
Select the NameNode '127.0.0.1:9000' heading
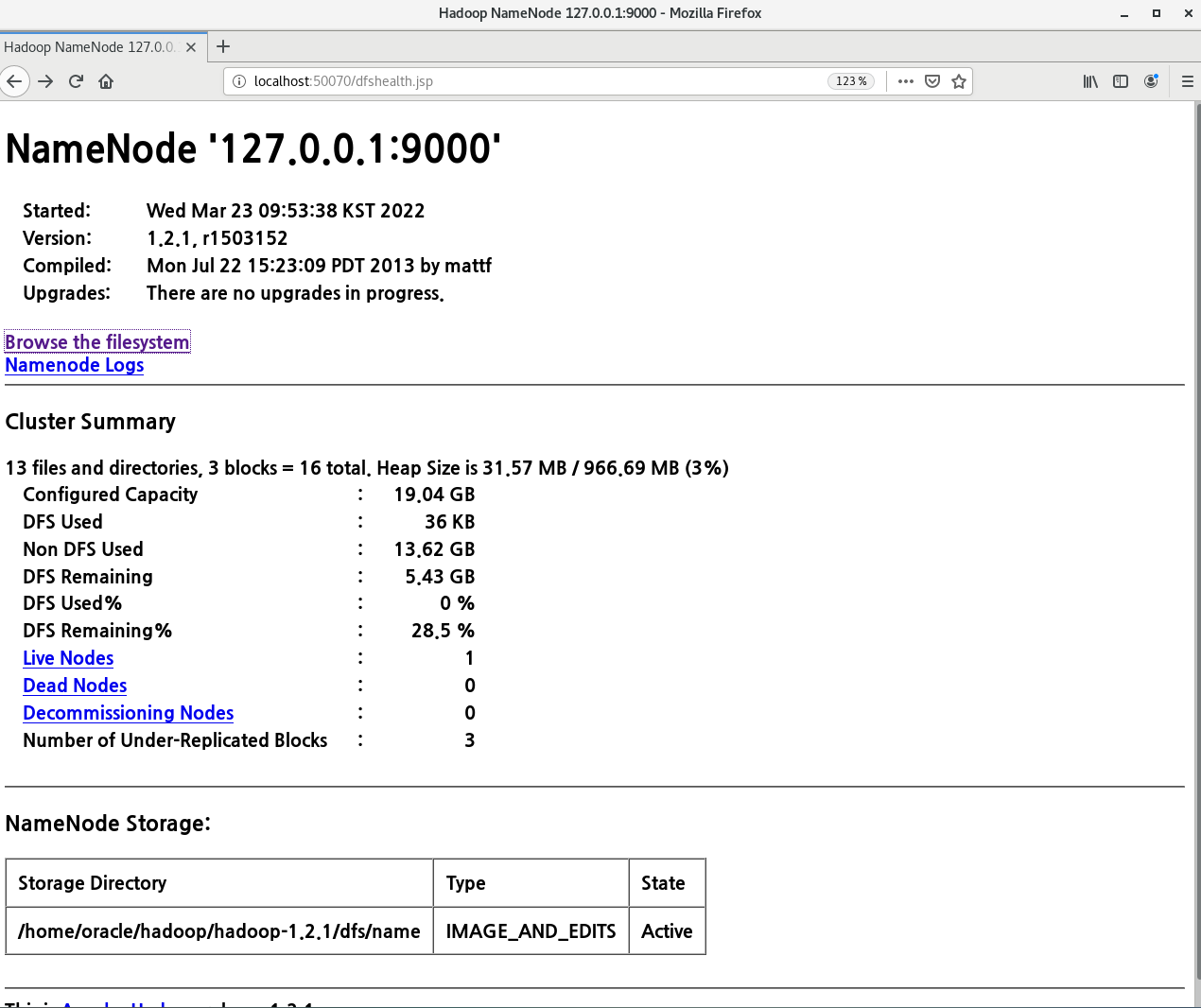pos(253,148)
